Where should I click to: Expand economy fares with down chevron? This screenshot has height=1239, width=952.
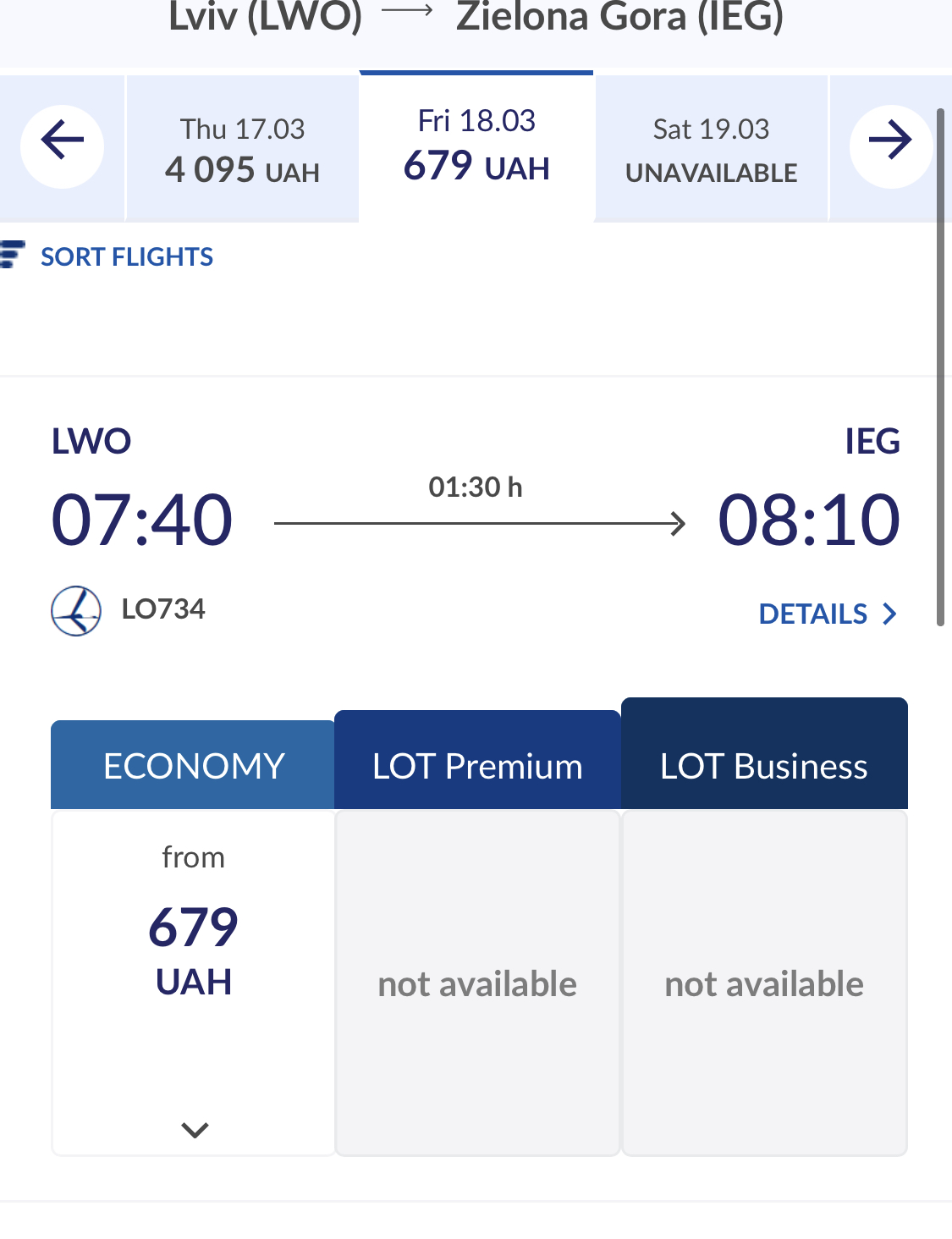[x=195, y=1129]
